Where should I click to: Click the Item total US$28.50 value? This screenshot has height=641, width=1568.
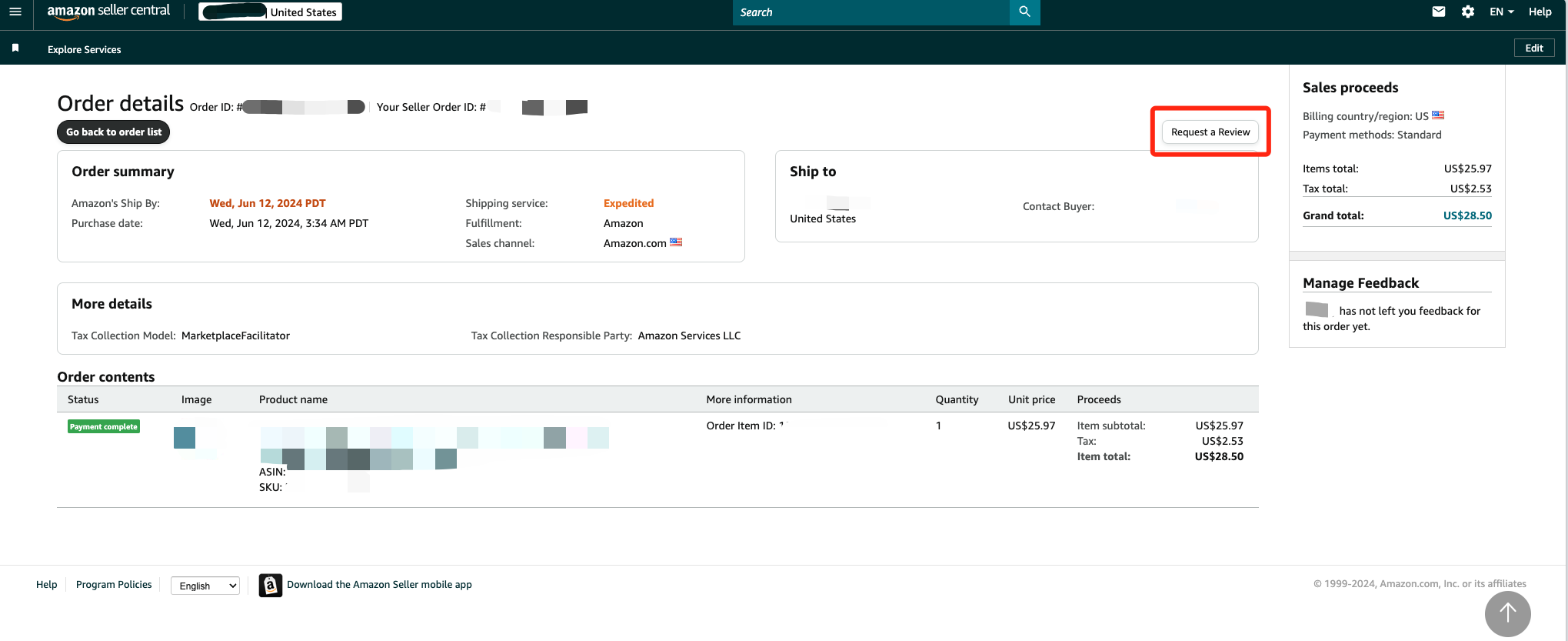[1219, 456]
